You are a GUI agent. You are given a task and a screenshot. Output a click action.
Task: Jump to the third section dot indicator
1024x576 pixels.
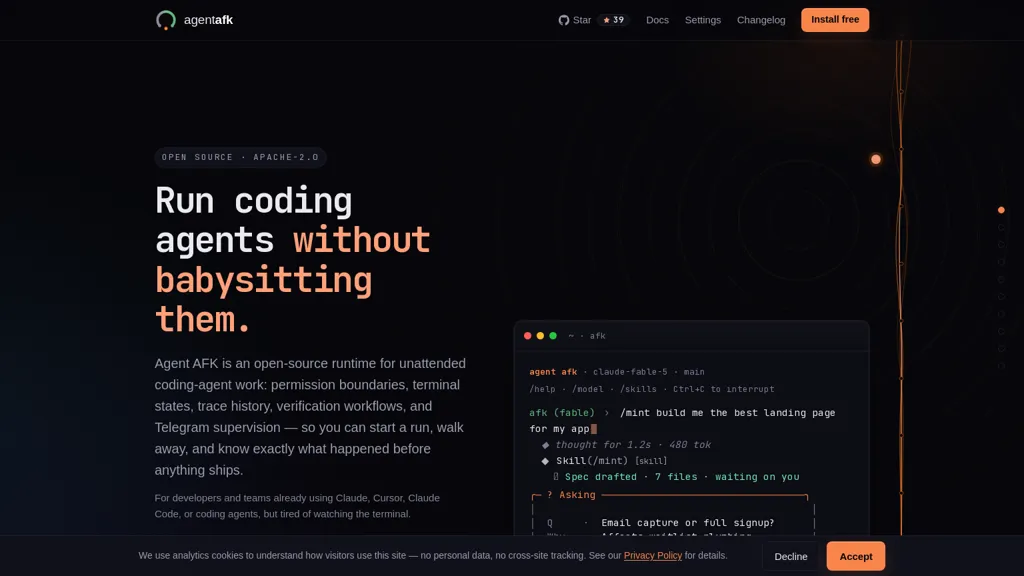coord(1001,244)
